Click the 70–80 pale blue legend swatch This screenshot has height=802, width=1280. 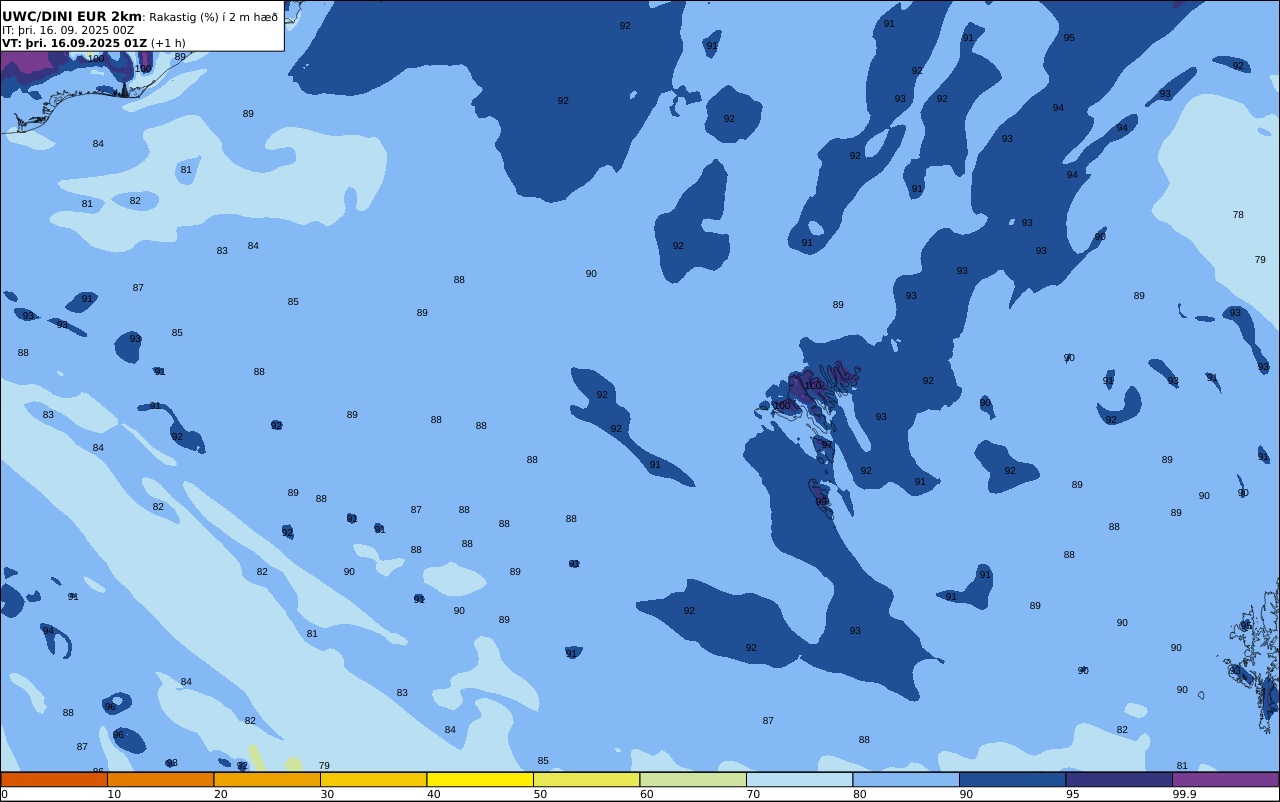(799, 779)
